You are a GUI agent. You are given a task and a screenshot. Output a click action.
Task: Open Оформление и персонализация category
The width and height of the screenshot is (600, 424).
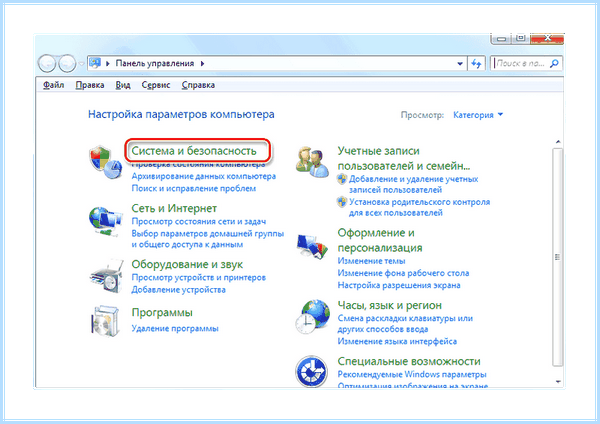click(380, 240)
